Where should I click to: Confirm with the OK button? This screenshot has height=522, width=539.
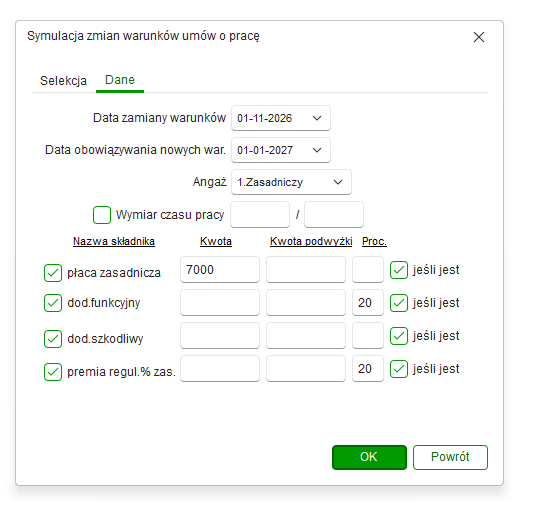pyautogui.click(x=369, y=457)
